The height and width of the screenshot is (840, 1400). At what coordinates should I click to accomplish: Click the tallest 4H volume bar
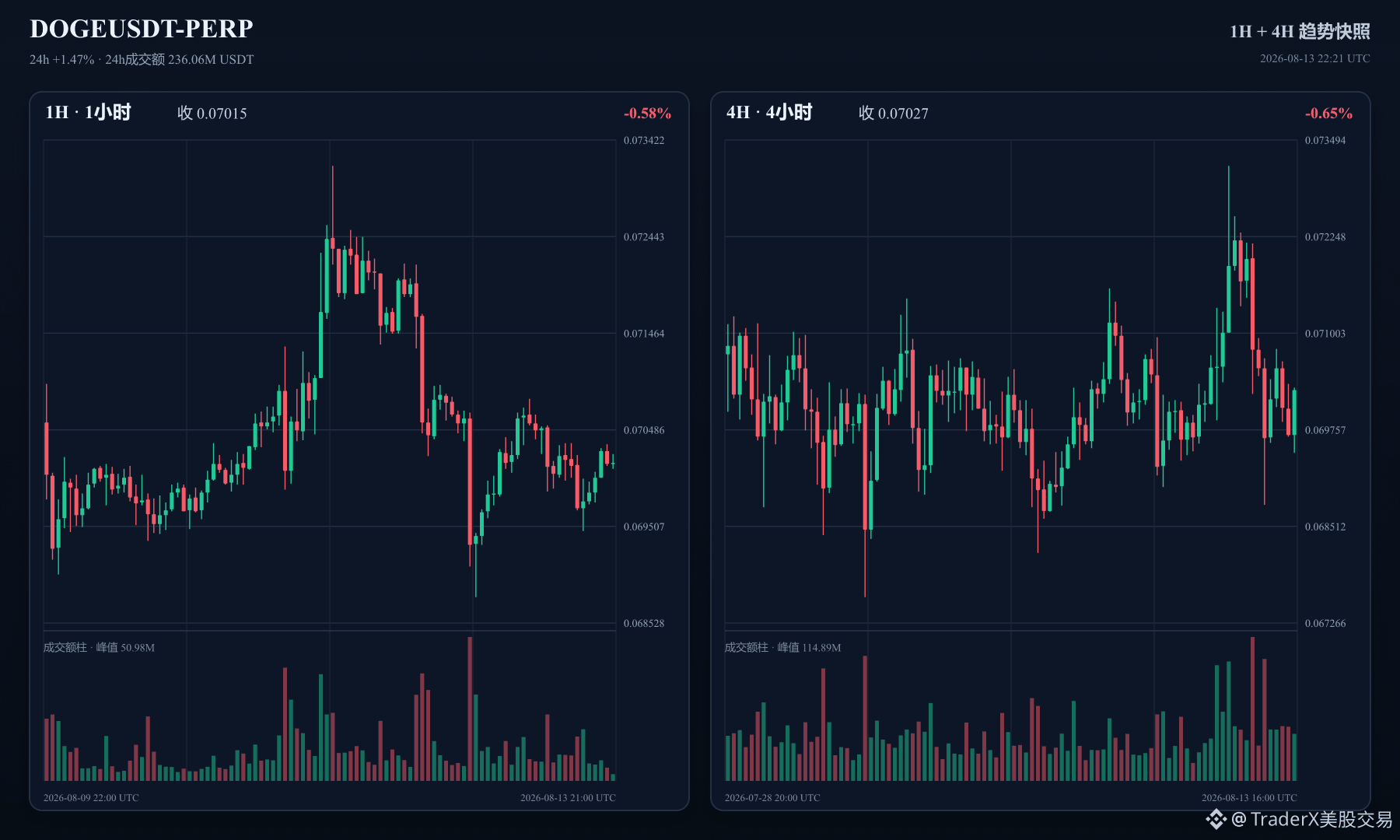[x=1252, y=709]
